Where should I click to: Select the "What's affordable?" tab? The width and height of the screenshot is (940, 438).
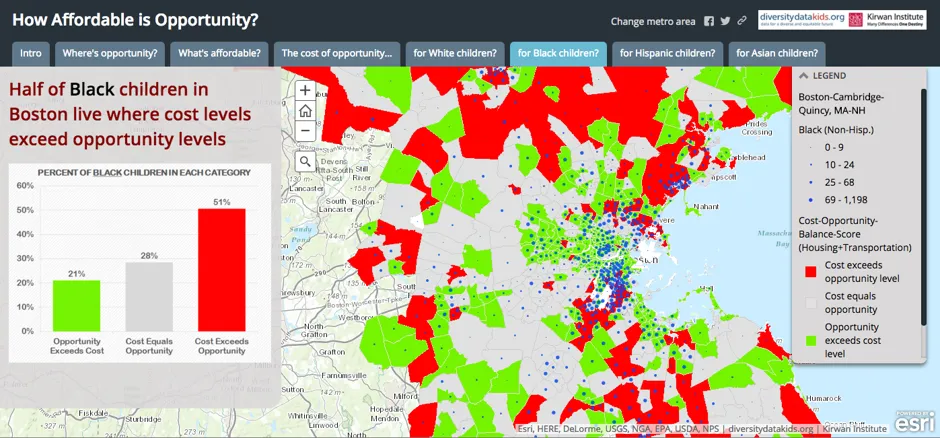(219, 53)
